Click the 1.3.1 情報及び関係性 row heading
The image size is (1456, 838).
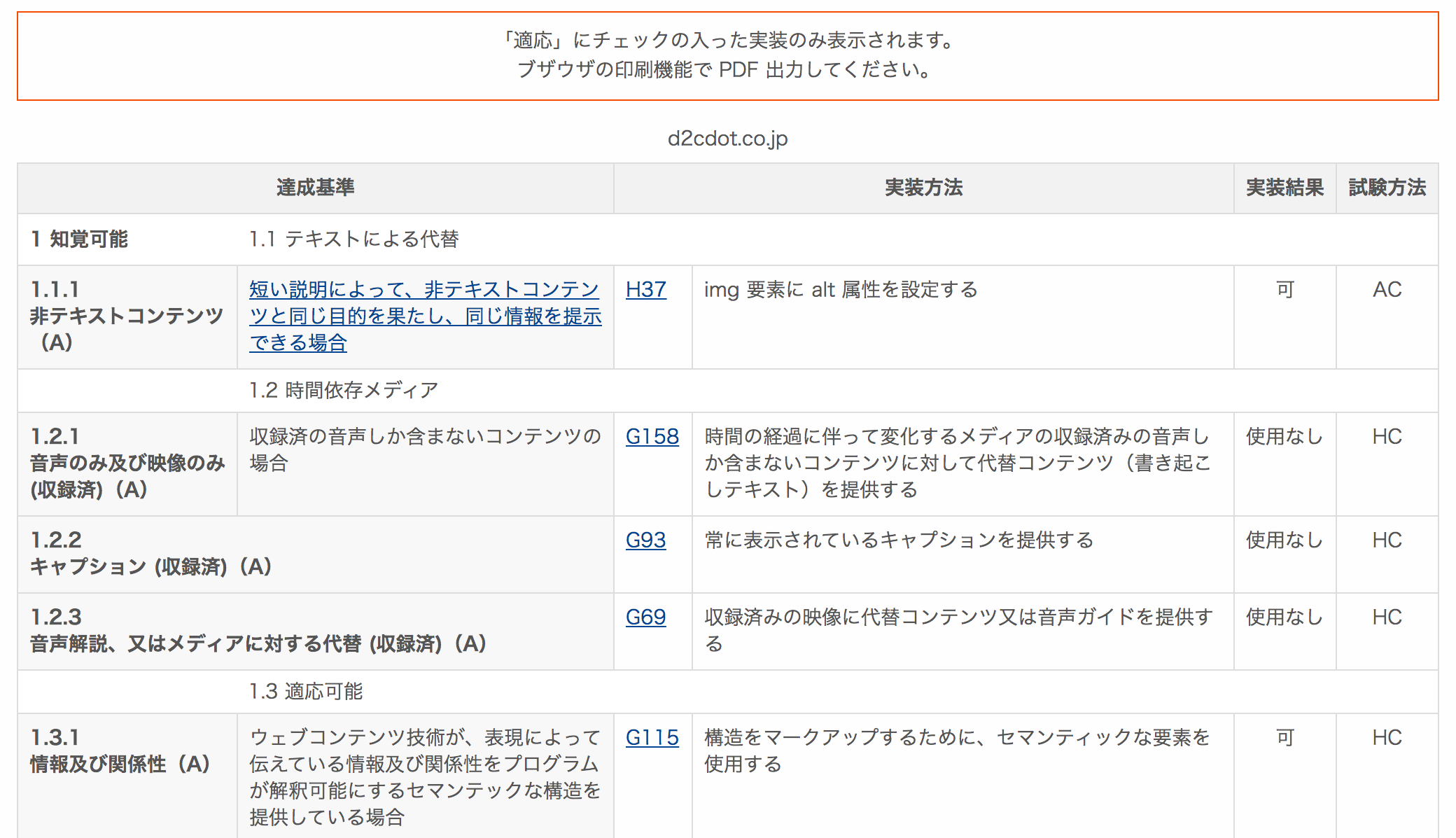pos(120,750)
